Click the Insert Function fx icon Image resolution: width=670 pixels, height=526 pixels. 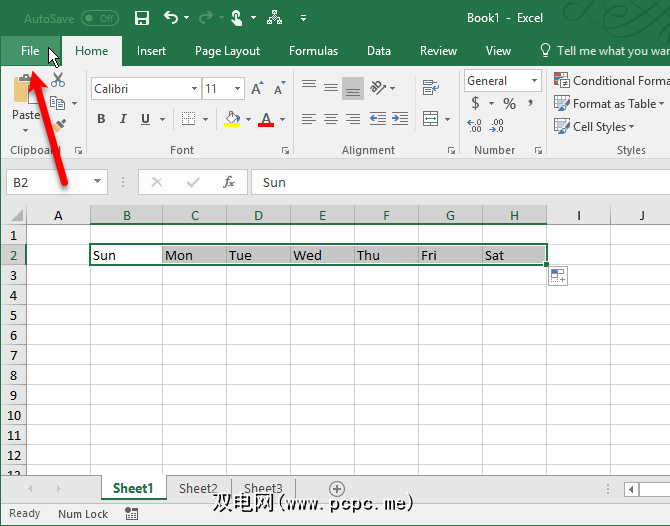[229, 182]
